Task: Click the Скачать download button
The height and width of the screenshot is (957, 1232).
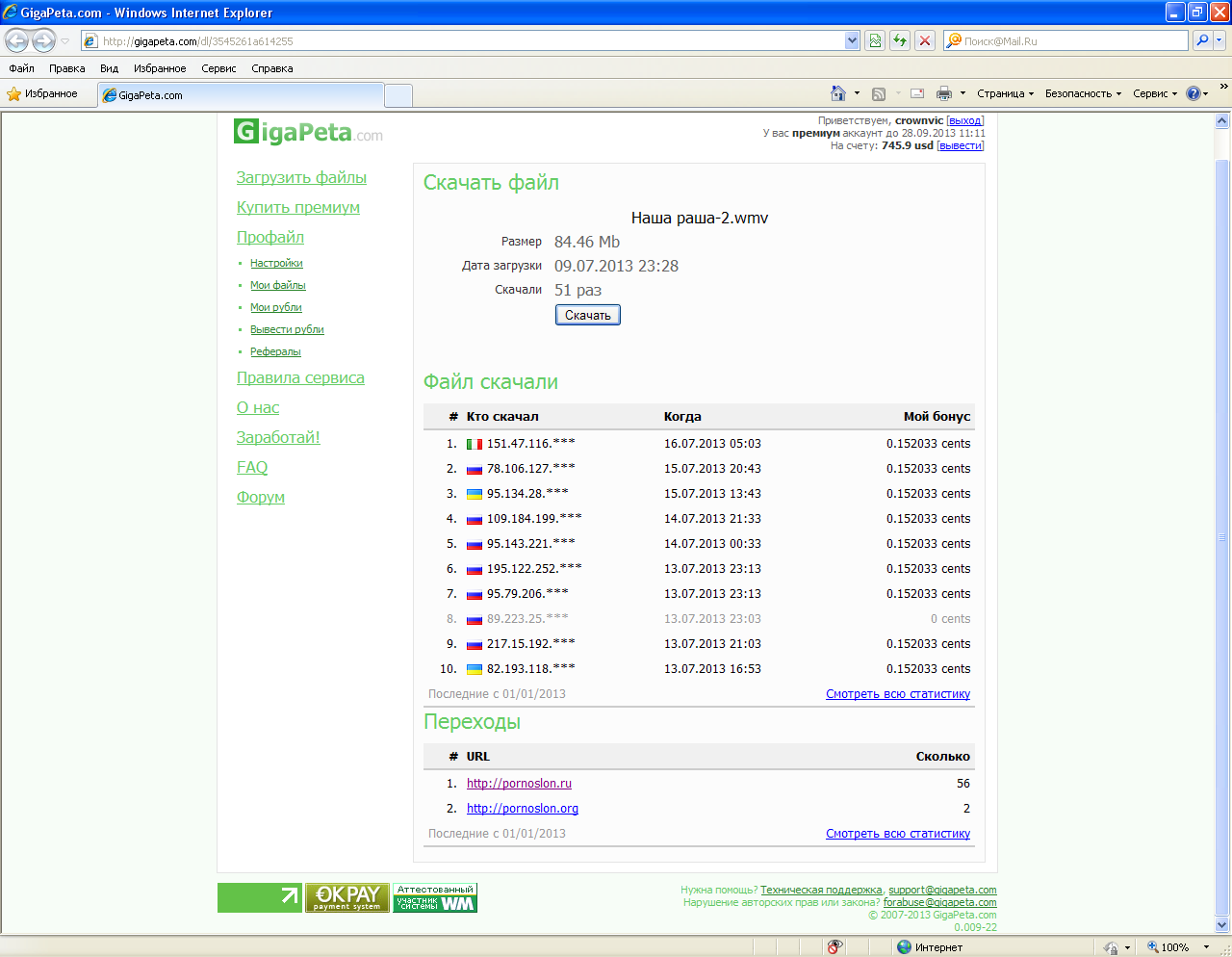Action: [587, 315]
